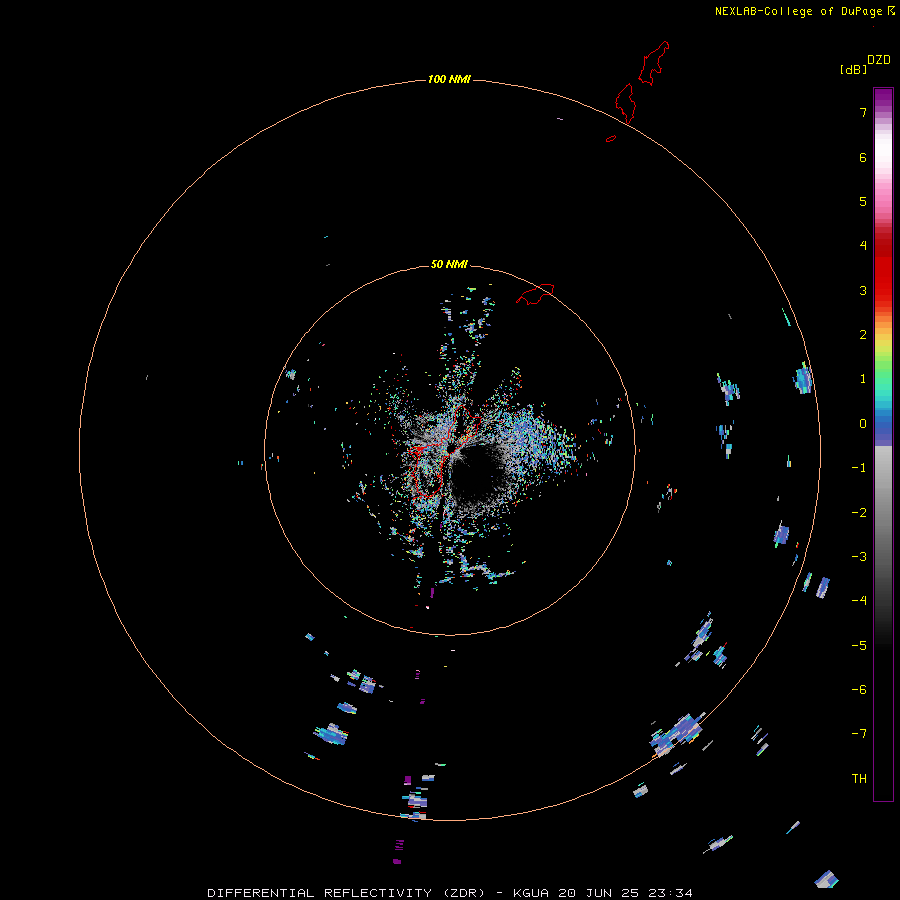Screen dimensions: 900x900
Task: Click the 5 value on color scale
Action: [x=863, y=201]
